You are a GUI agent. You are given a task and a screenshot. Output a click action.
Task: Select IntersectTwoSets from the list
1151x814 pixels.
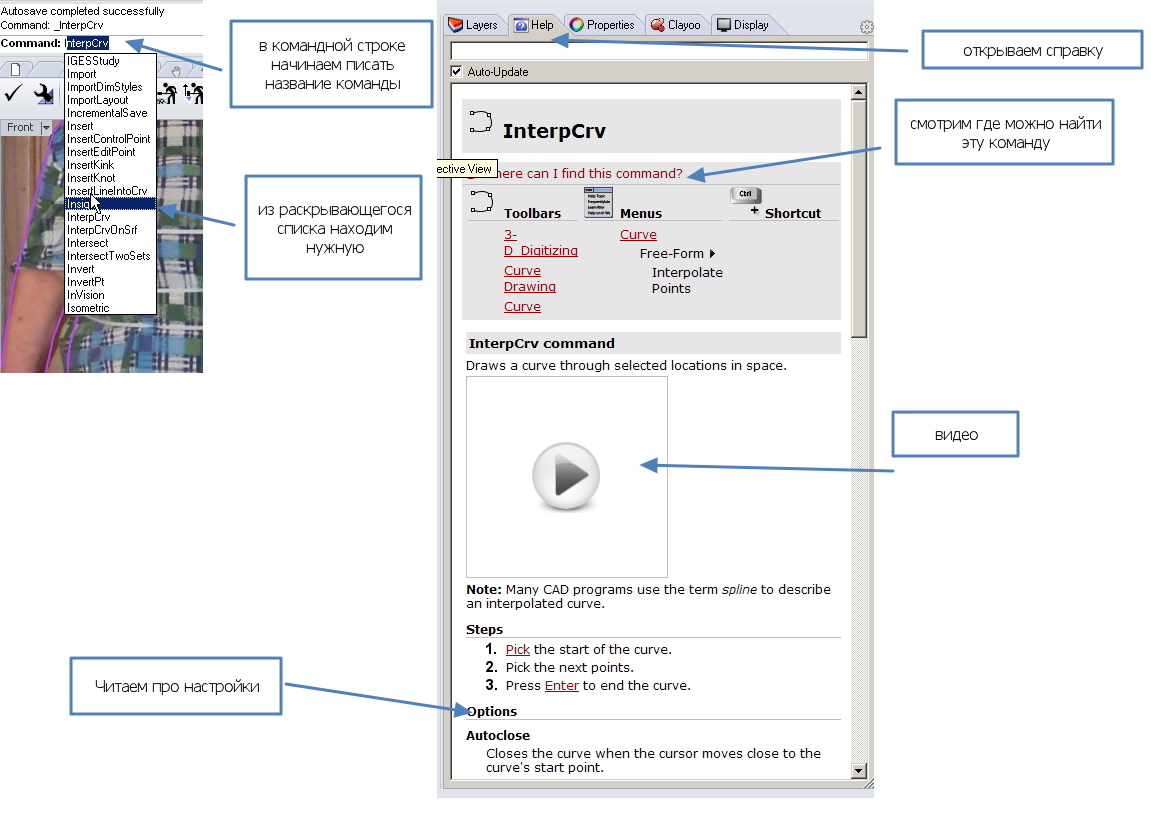[x=110, y=256]
